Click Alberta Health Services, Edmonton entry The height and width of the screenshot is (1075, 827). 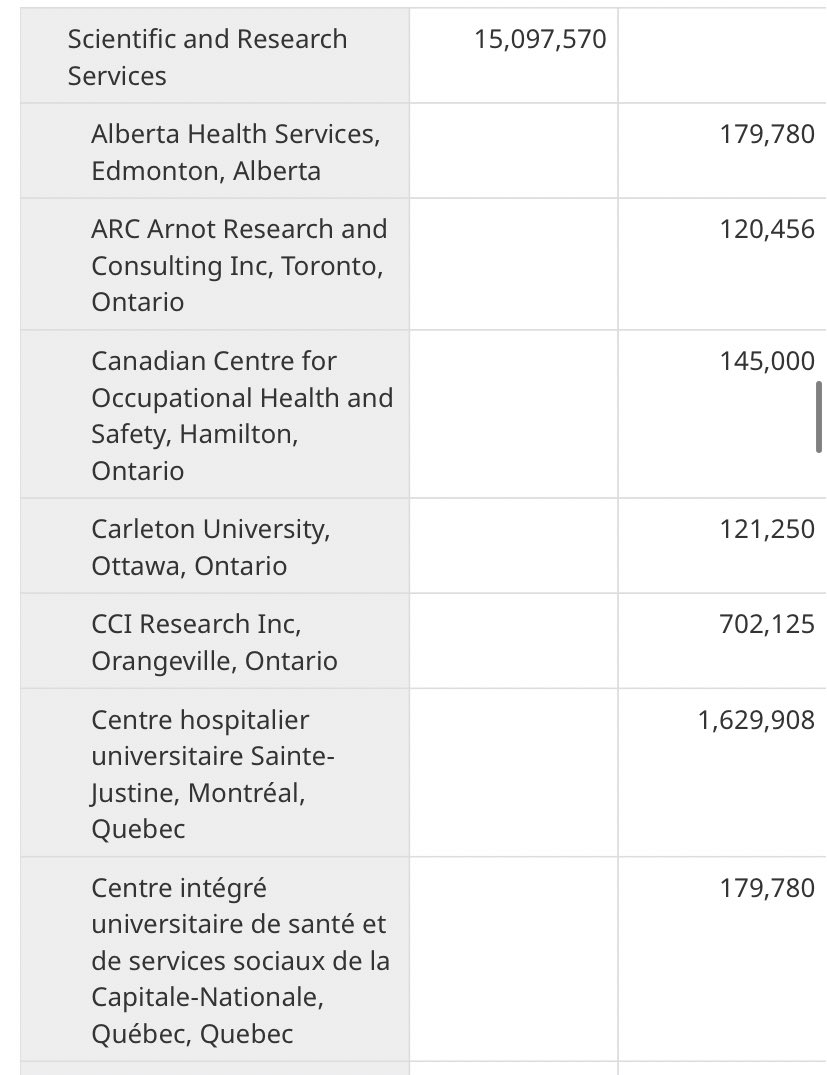[235, 152]
